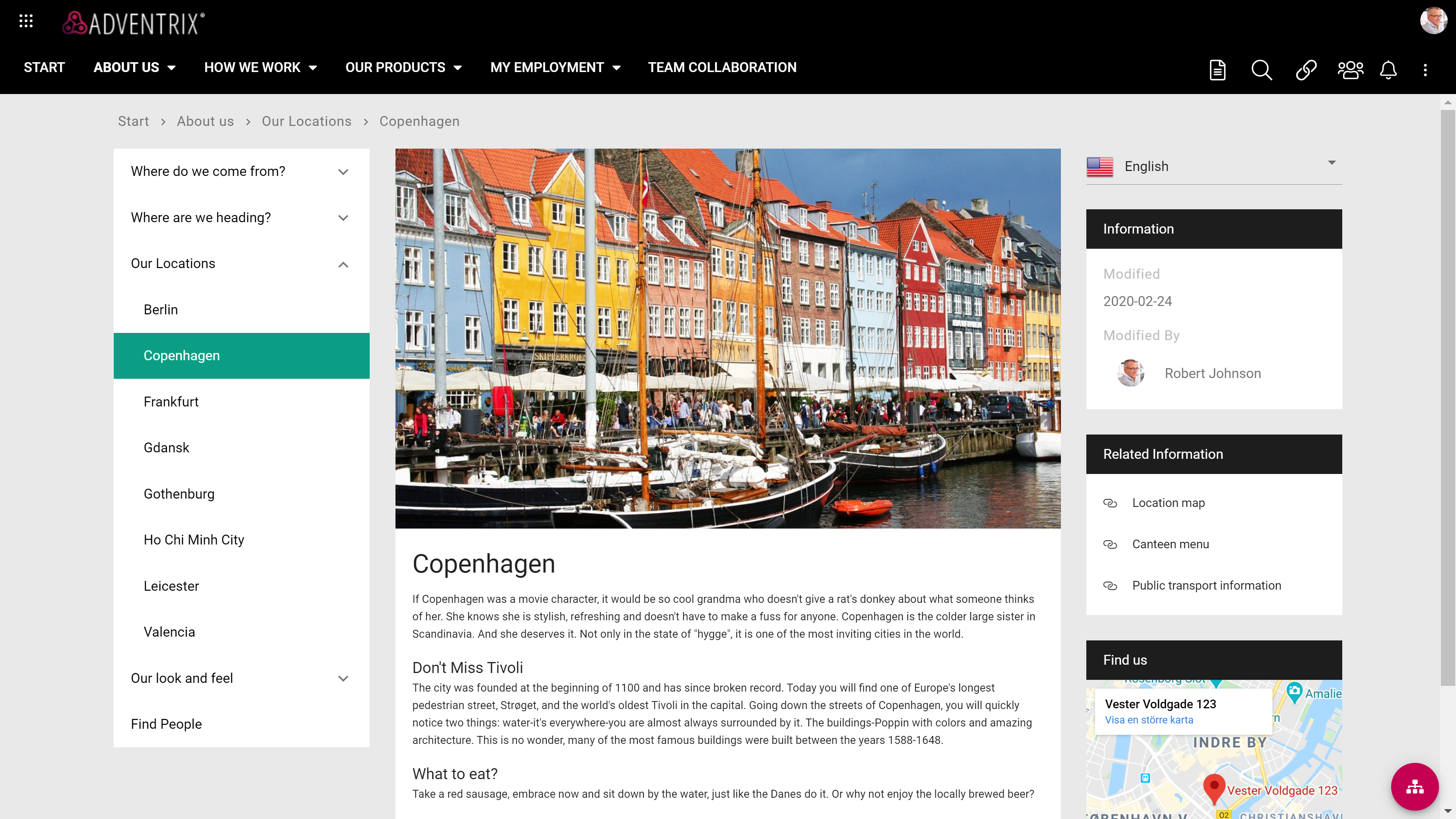1456x819 pixels.
Task: Open the notifications bell
Action: [1388, 70]
